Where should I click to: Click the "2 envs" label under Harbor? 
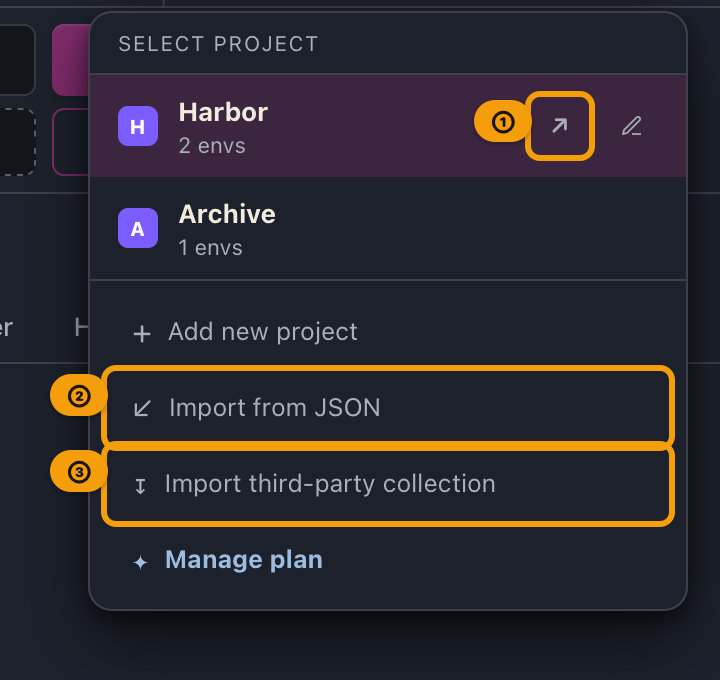click(x=212, y=146)
